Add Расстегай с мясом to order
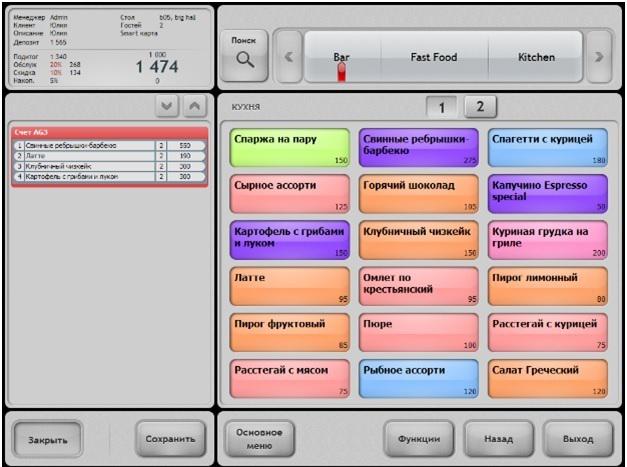This screenshot has width=627, height=467. pyautogui.click(x=290, y=378)
